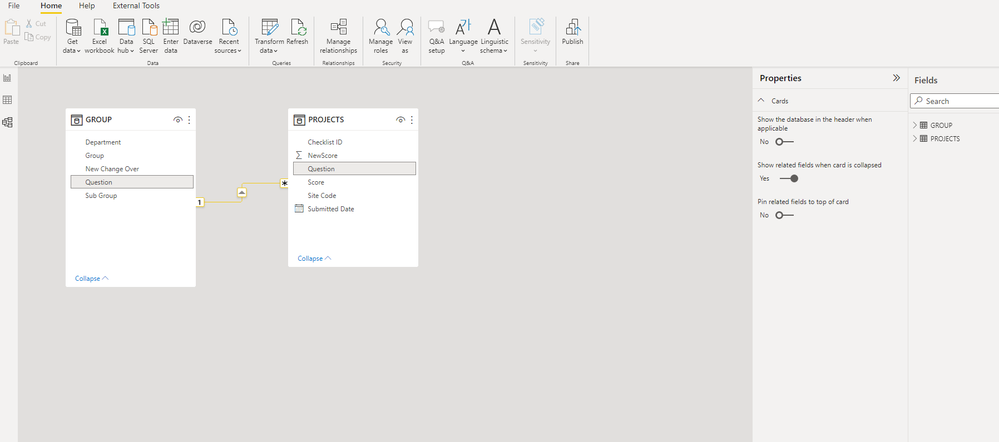This screenshot has width=999, height=442.
Task: Click the Transform data icon
Action: 270,27
